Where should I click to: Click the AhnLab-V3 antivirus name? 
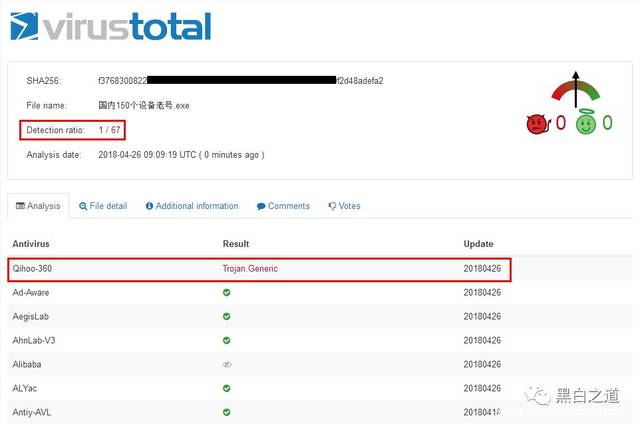pos(34,340)
